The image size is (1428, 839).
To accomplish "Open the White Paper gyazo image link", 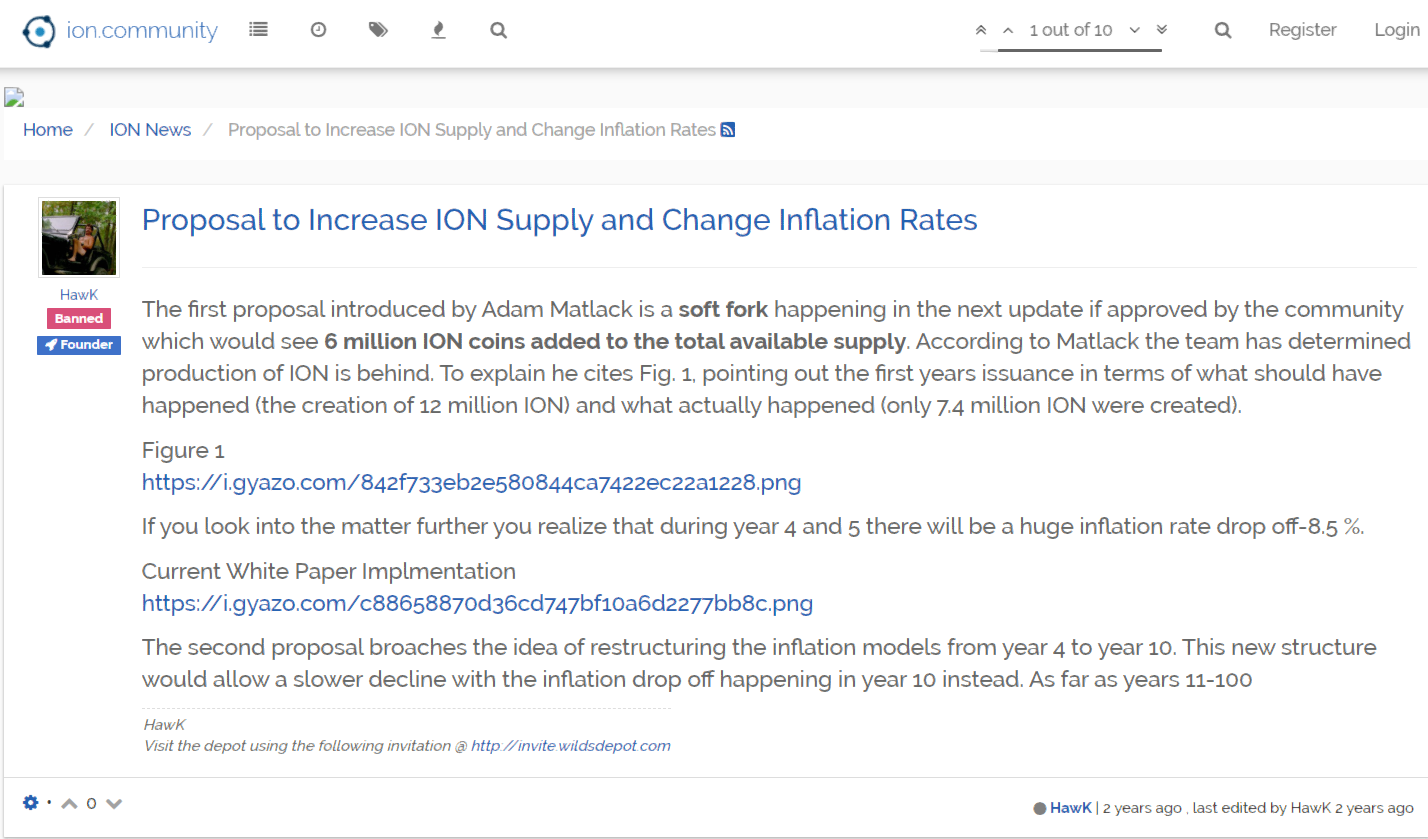I will (x=478, y=604).
